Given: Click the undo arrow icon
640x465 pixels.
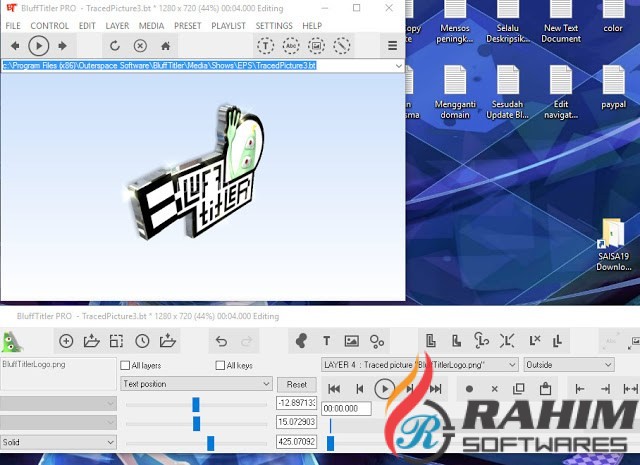Looking at the screenshot, I should click(221, 341).
